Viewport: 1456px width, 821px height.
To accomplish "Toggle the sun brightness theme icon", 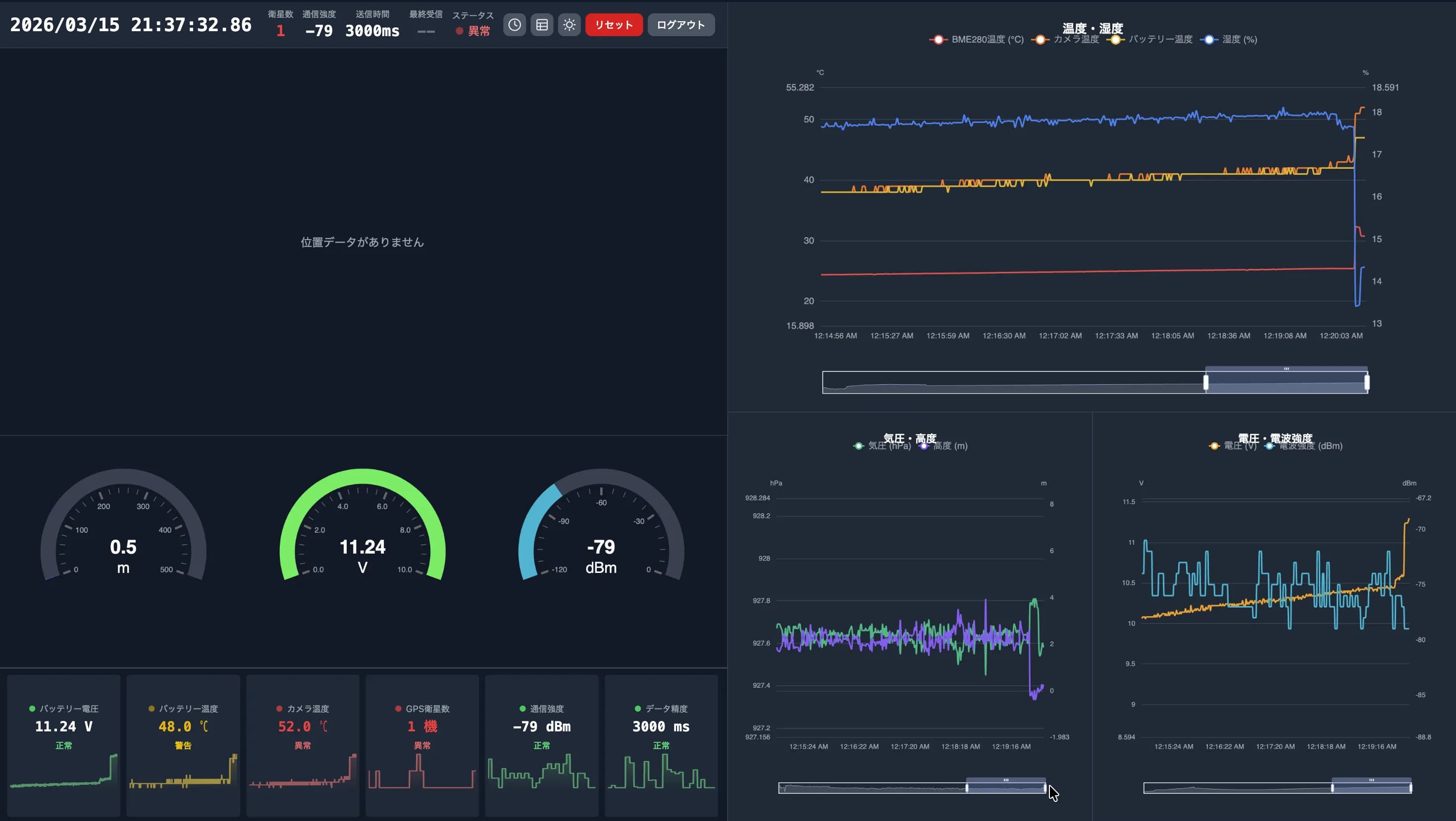I will coord(569,25).
